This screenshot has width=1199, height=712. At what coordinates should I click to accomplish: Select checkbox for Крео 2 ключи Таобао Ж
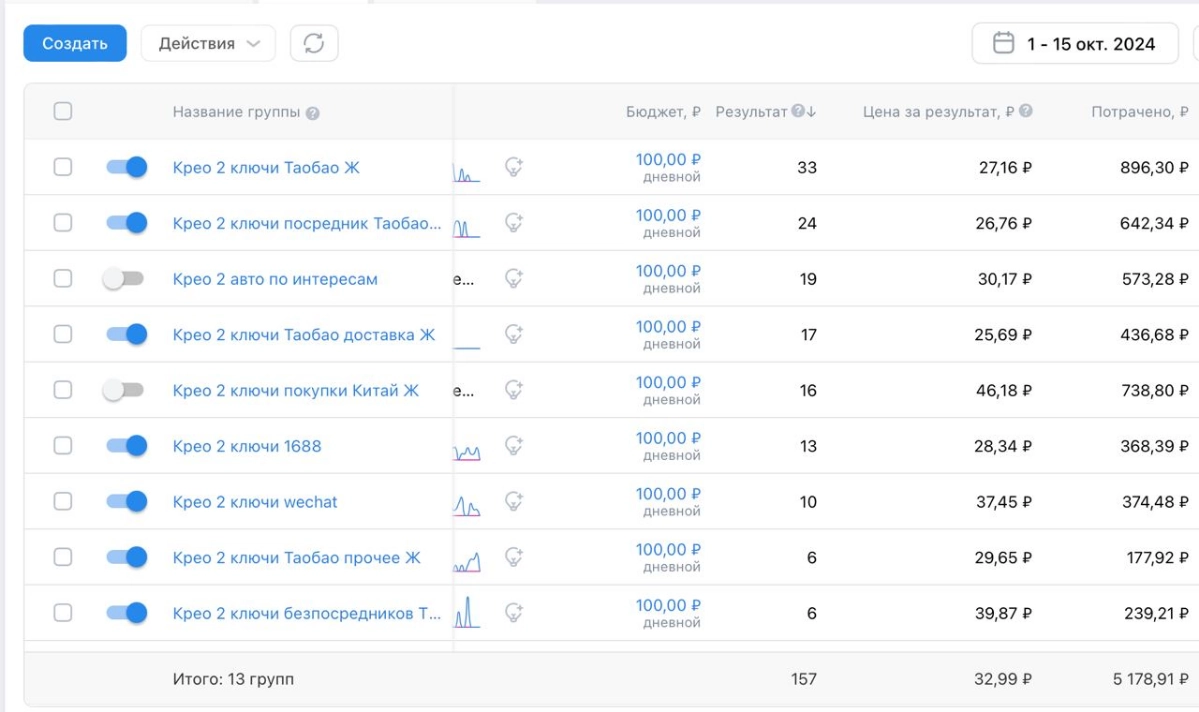63,167
